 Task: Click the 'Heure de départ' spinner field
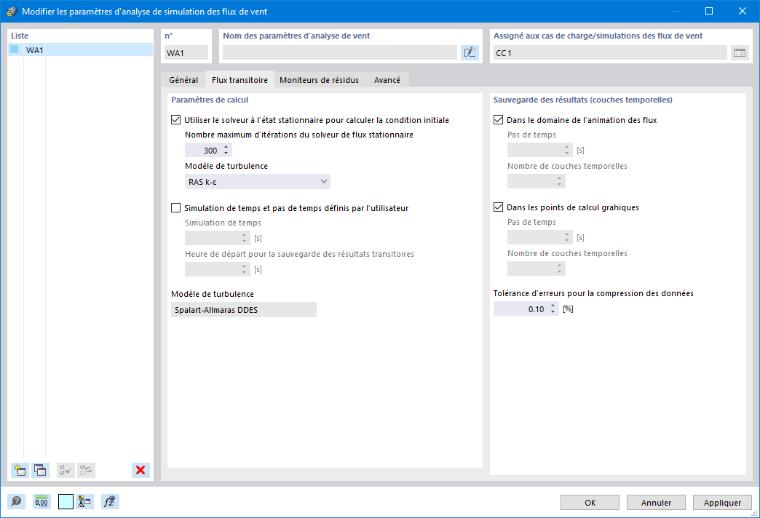[218, 269]
